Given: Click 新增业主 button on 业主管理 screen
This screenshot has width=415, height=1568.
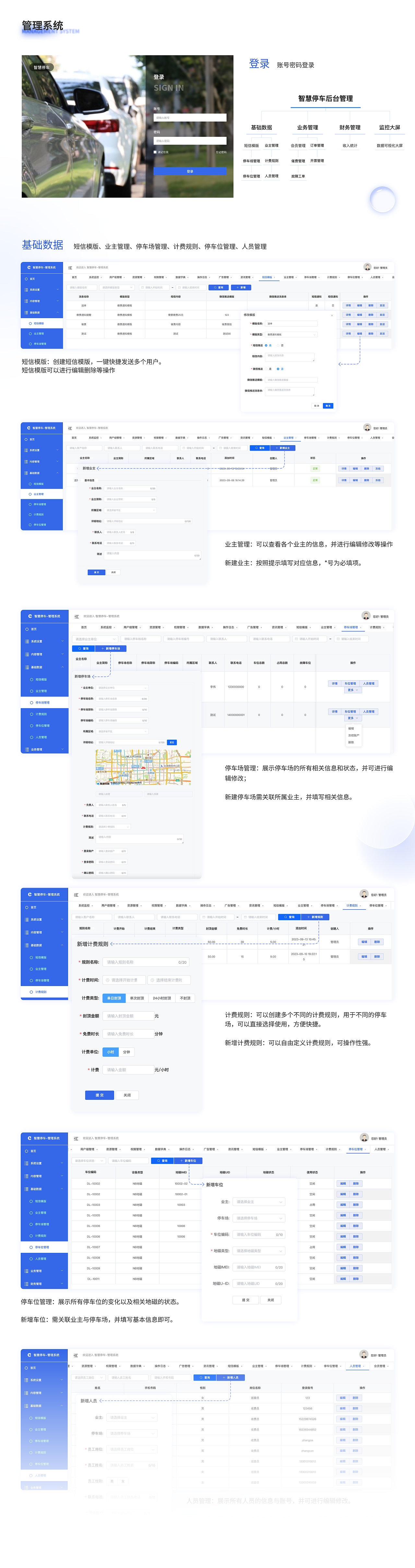Looking at the screenshot, I should [283, 448].
